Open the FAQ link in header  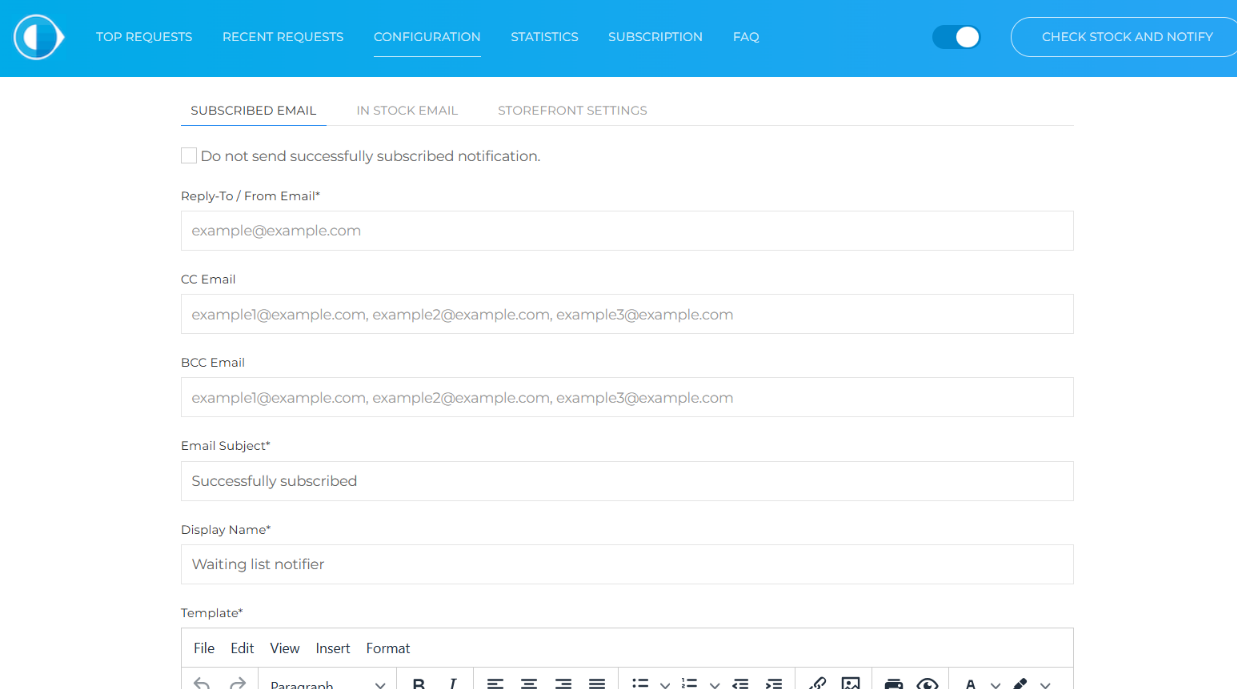pyautogui.click(x=746, y=37)
